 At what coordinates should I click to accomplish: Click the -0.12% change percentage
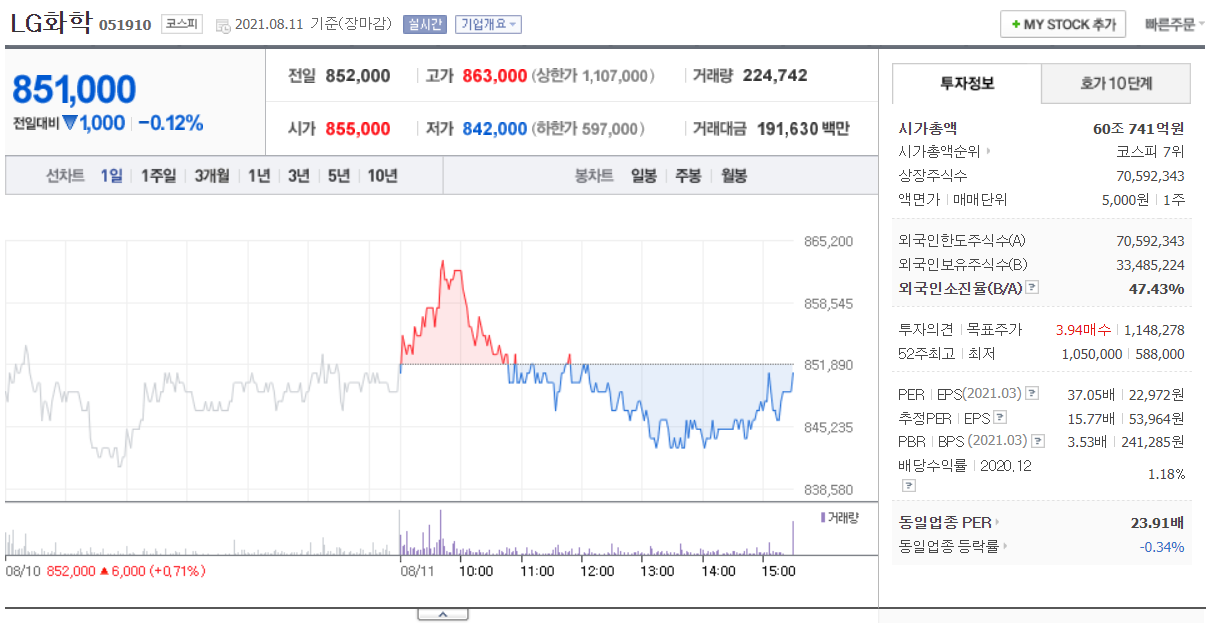170,123
